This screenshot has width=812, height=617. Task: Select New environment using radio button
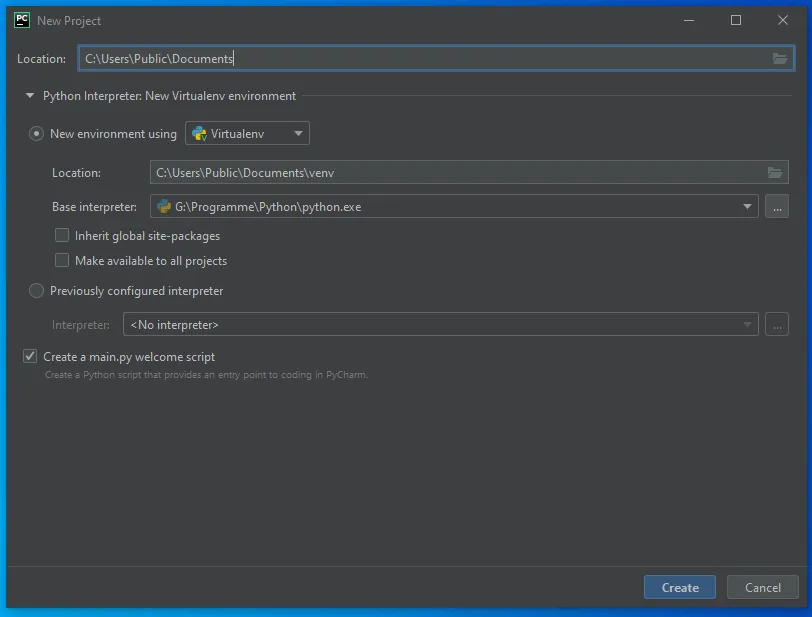(36, 133)
